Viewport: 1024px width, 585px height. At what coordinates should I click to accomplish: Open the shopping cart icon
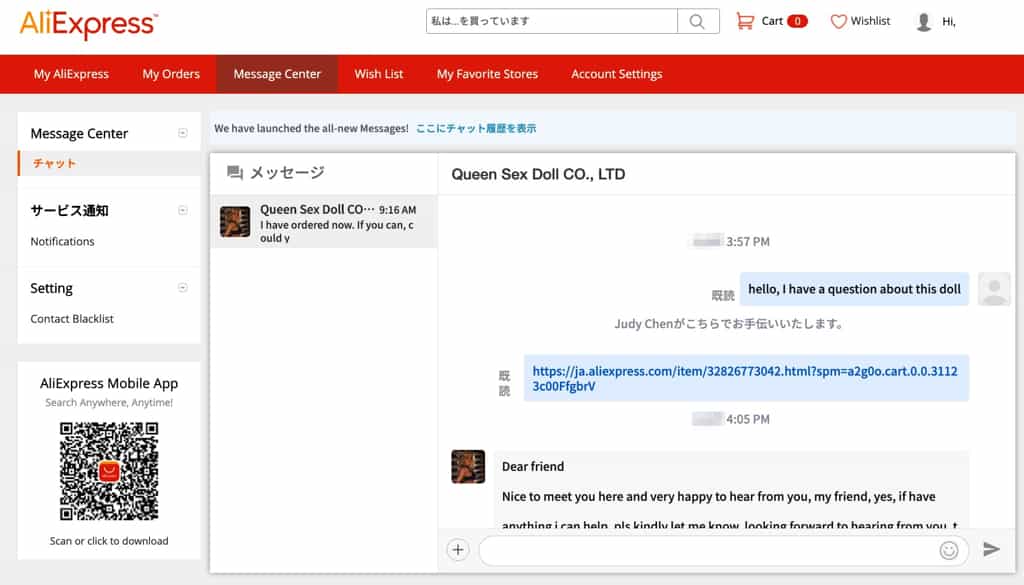coord(744,22)
